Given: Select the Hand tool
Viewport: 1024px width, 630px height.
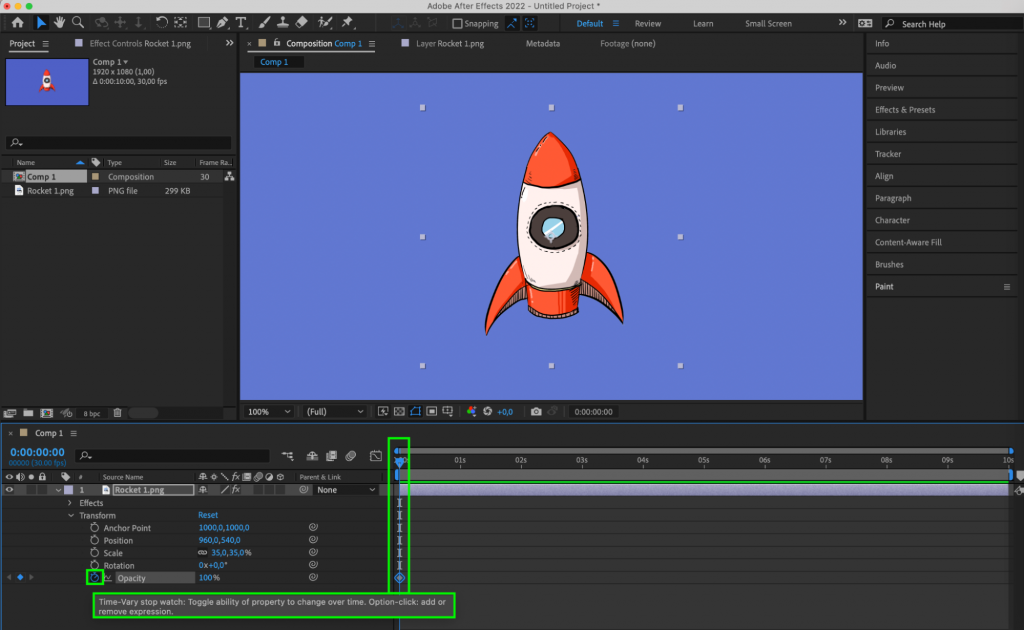Looking at the screenshot, I should pos(60,23).
